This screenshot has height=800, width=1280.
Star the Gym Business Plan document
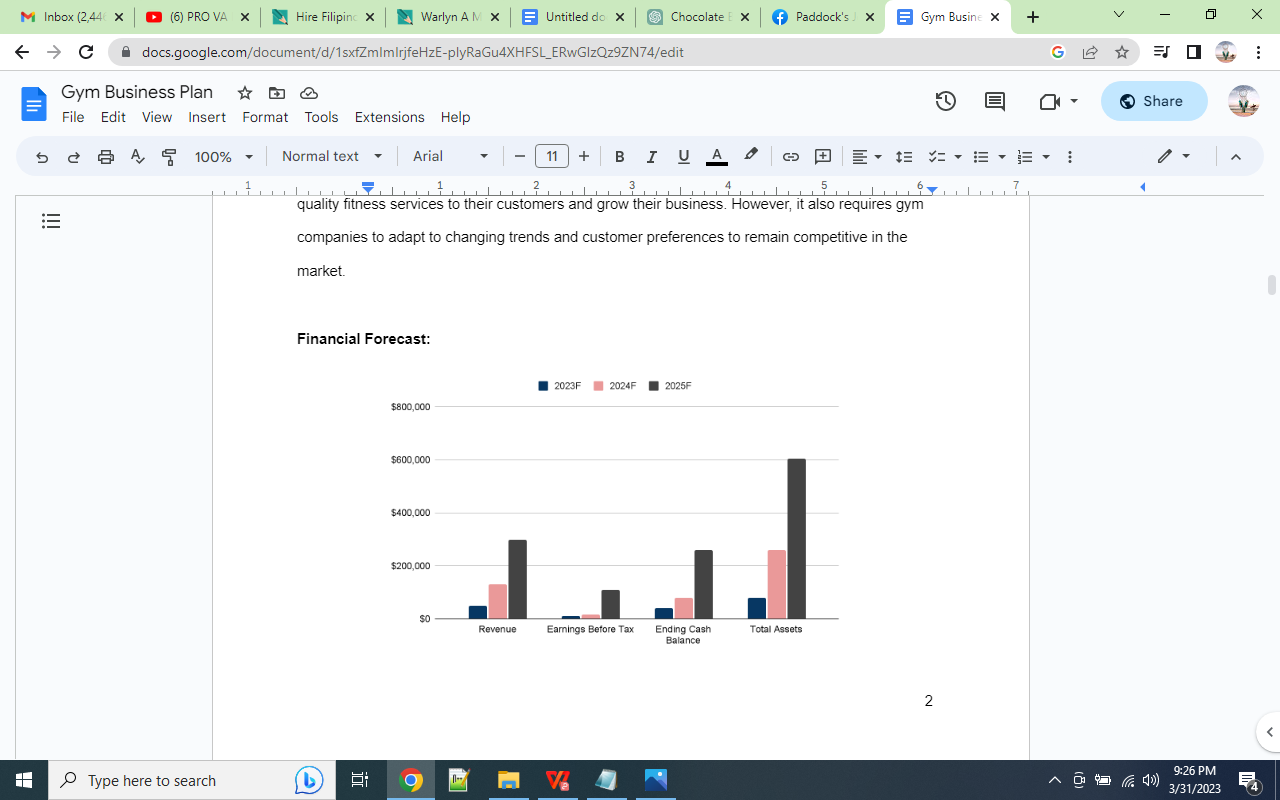click(x=245, y=93)
